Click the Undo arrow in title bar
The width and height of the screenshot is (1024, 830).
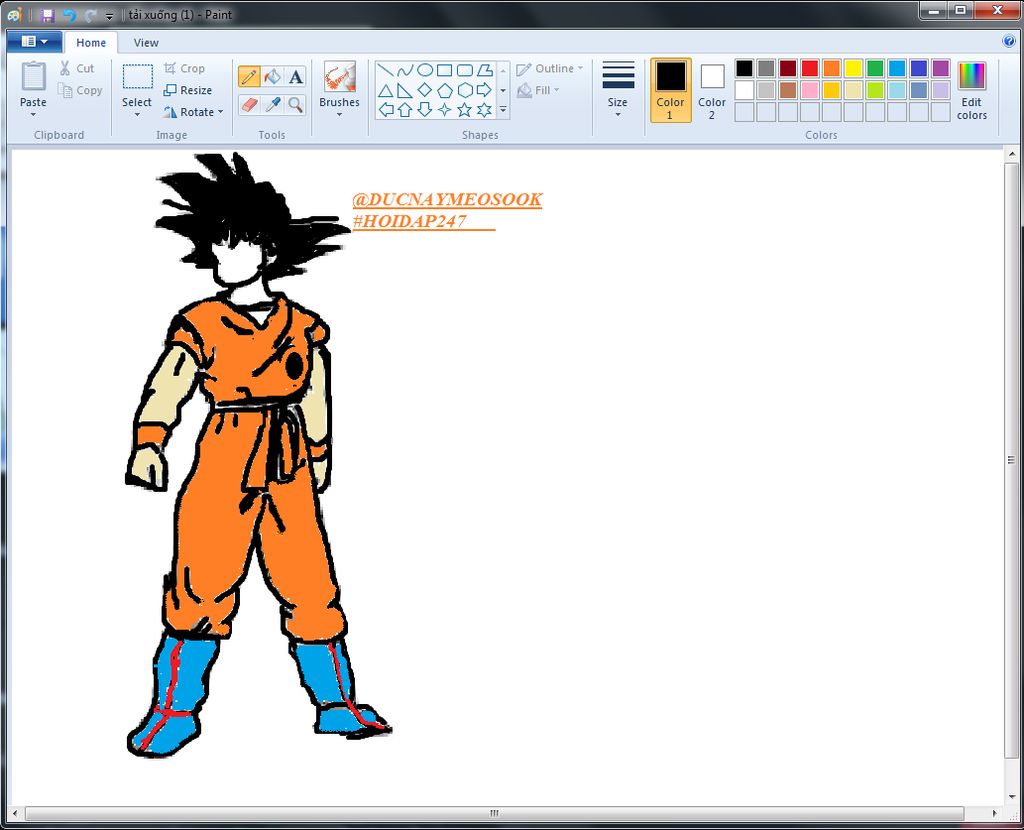coord(69,15)
